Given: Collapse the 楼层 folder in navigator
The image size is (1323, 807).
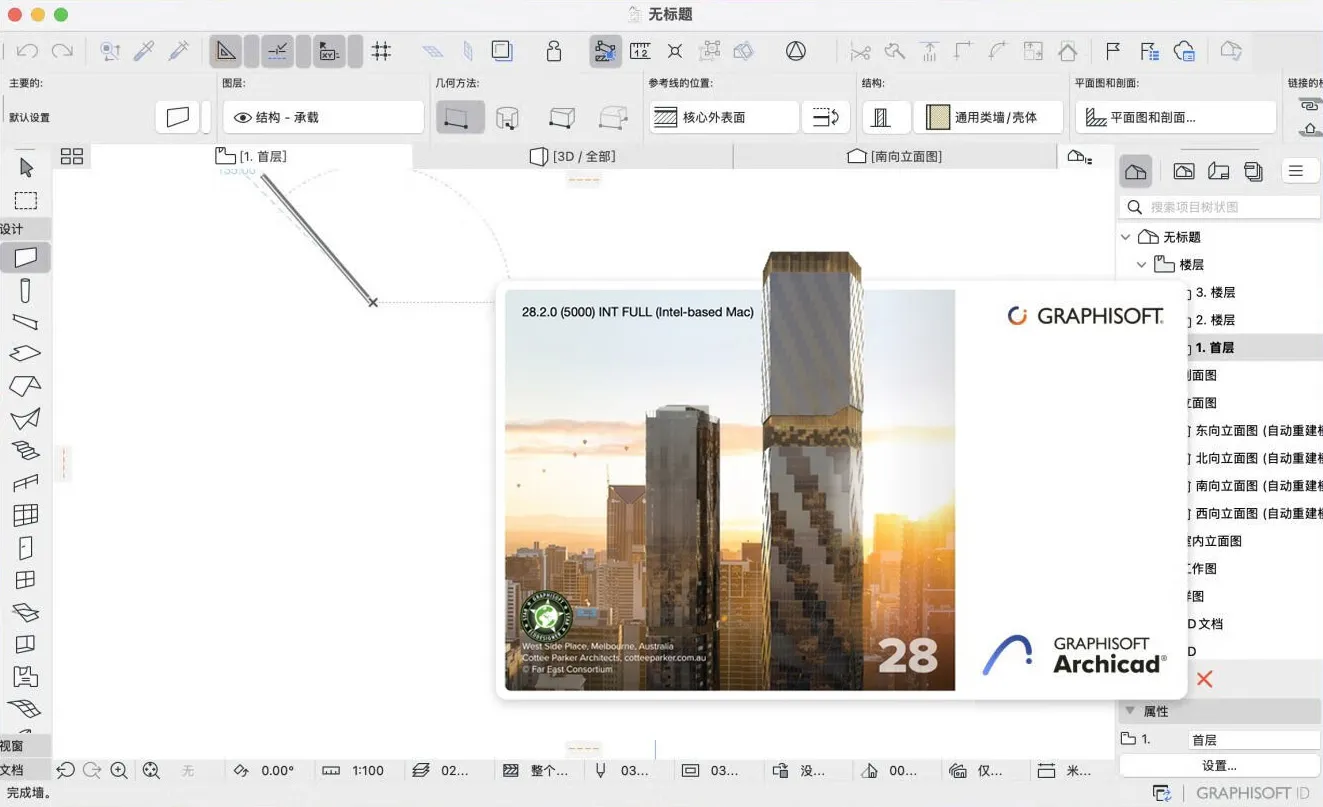Looking at the screenshot, I should [x=1142, y=265].
